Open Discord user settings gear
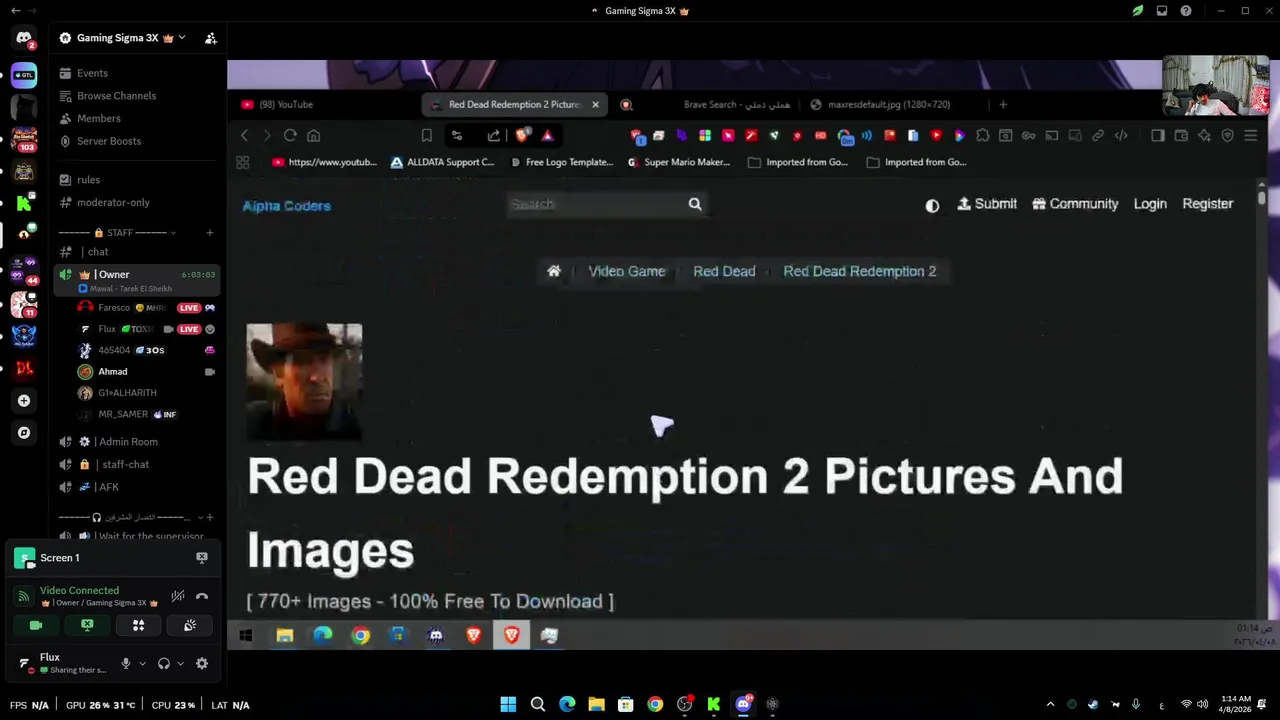The image size is (1280, 720). point(202,663)
